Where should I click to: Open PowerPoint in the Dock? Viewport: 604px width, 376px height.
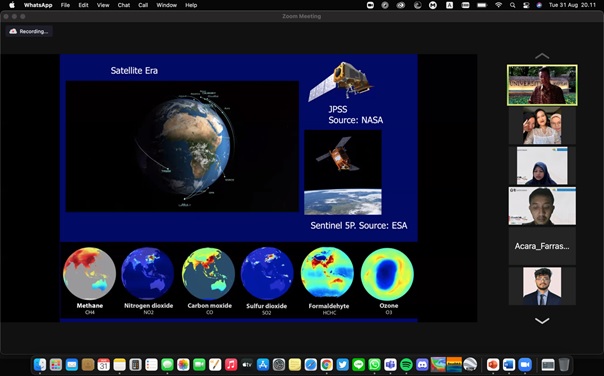point(493,364)
